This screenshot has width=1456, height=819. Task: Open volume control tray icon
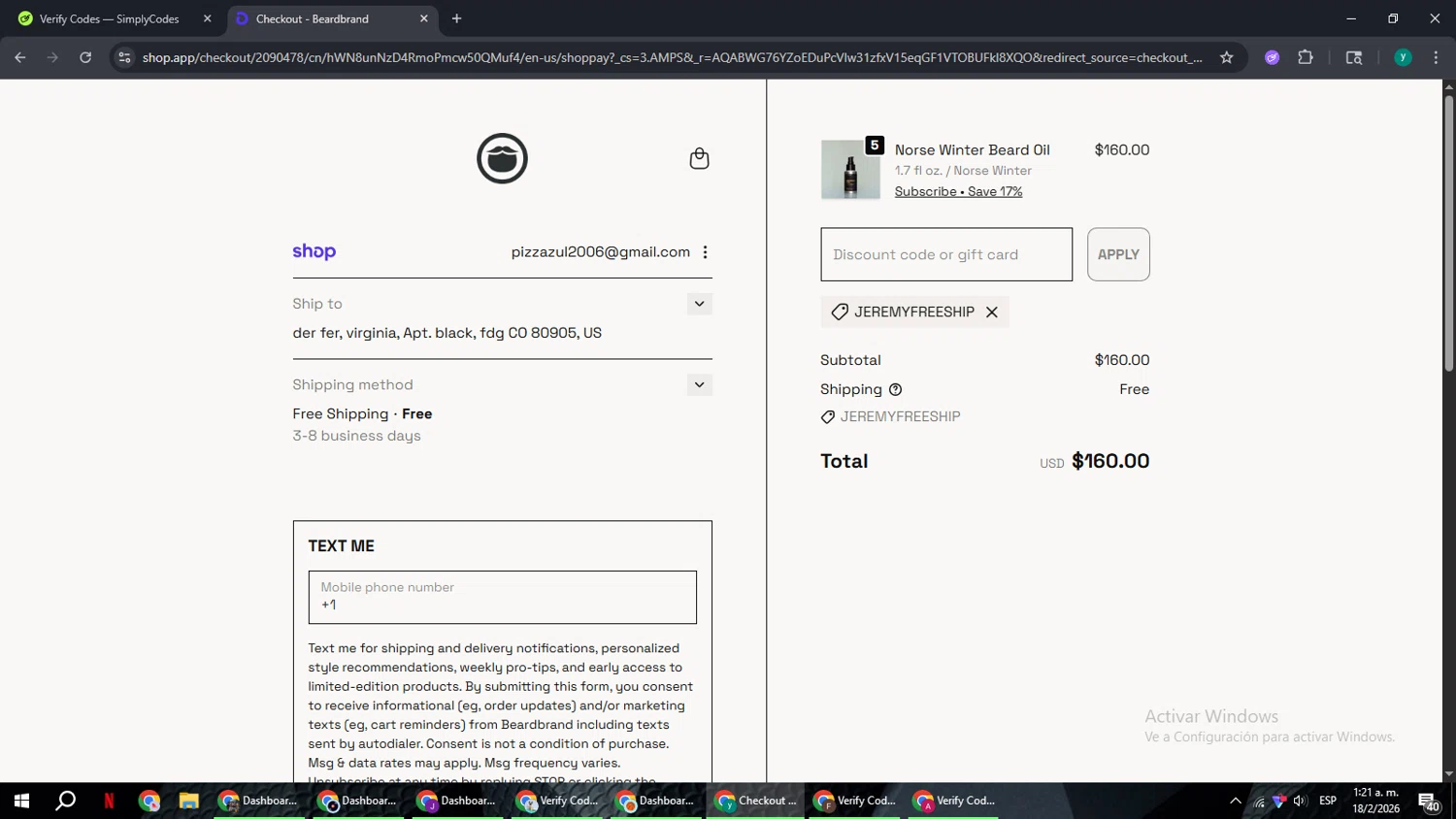(x=1300, y=801)
